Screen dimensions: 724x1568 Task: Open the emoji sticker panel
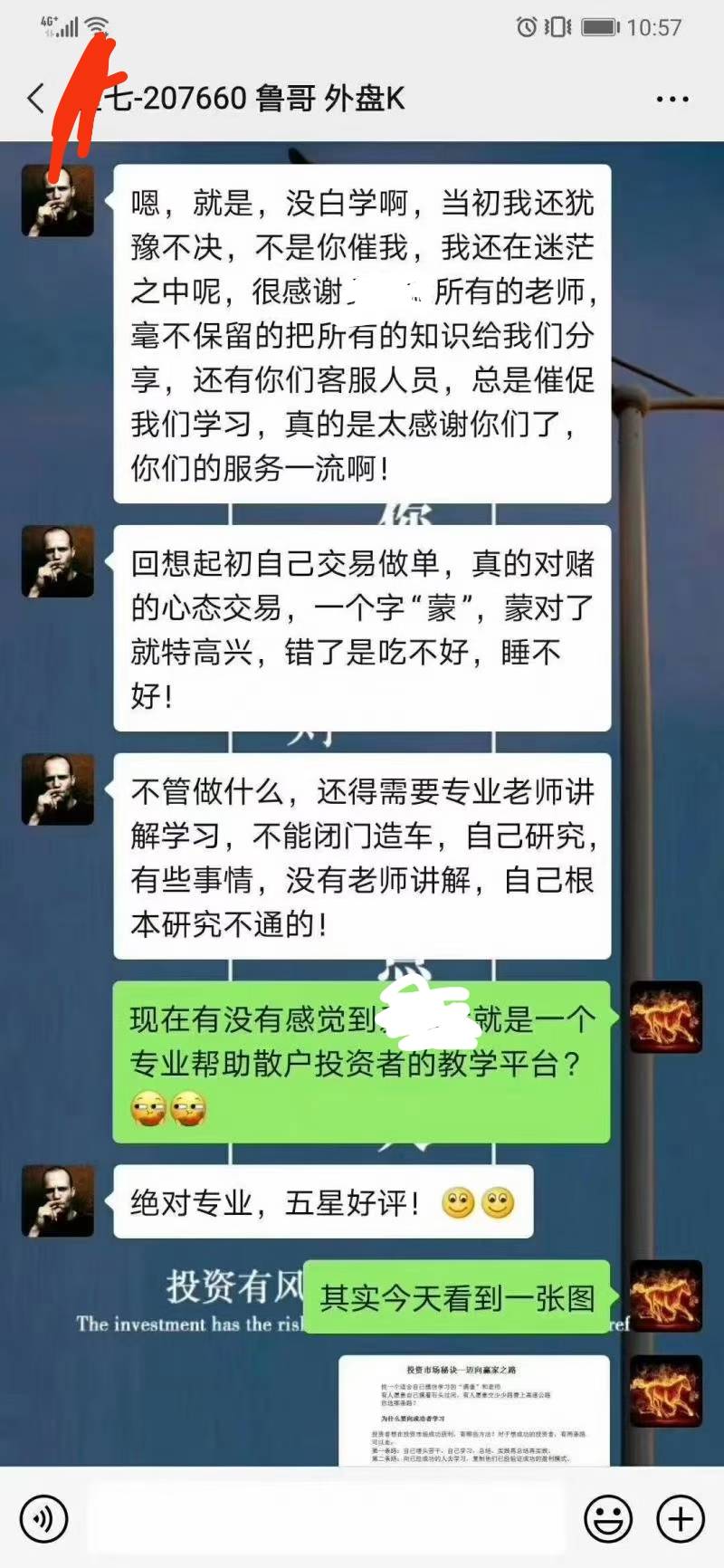(x=608, y=1517)
